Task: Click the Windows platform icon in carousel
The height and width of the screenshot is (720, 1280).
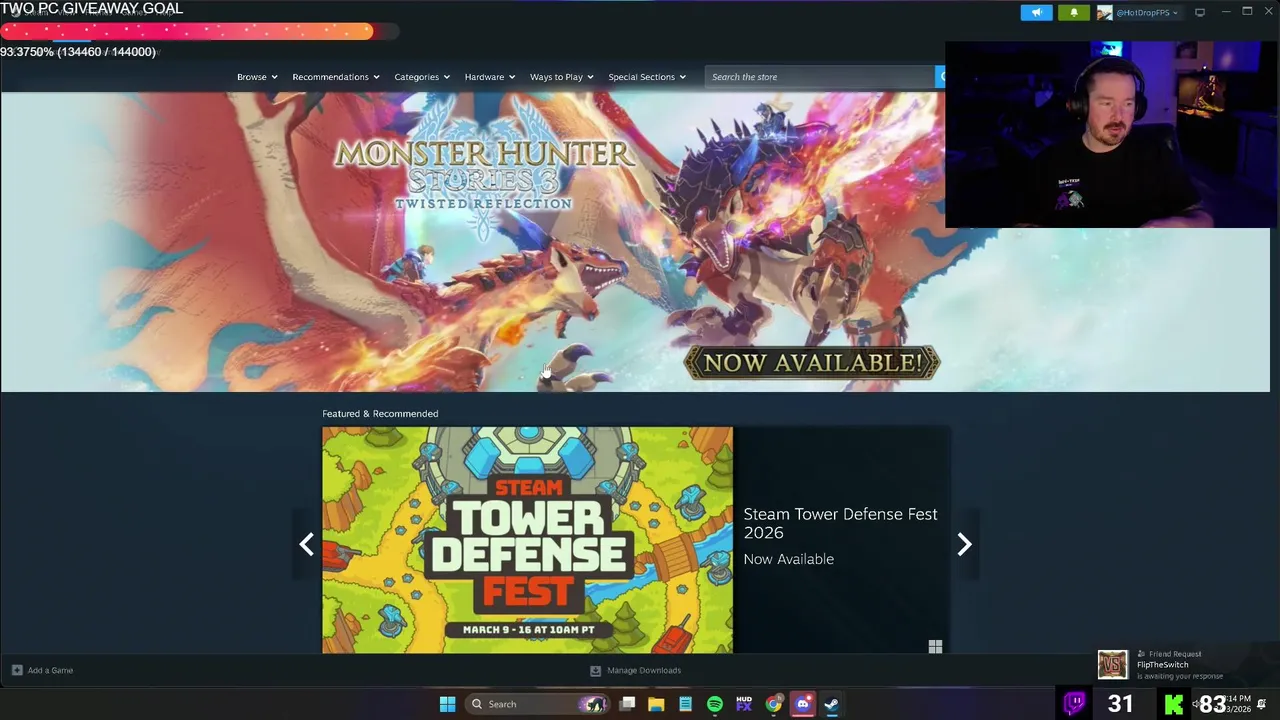Action: (935, 647)
